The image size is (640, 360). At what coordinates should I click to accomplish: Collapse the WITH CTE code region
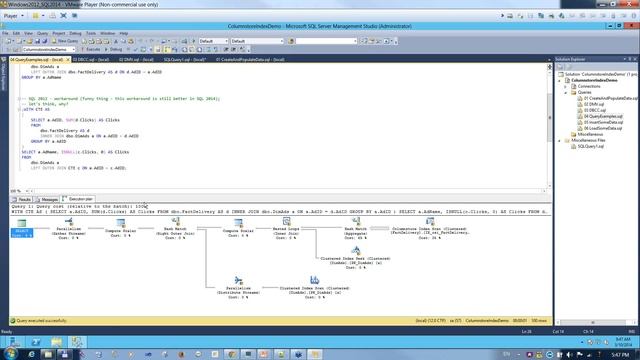19,109
